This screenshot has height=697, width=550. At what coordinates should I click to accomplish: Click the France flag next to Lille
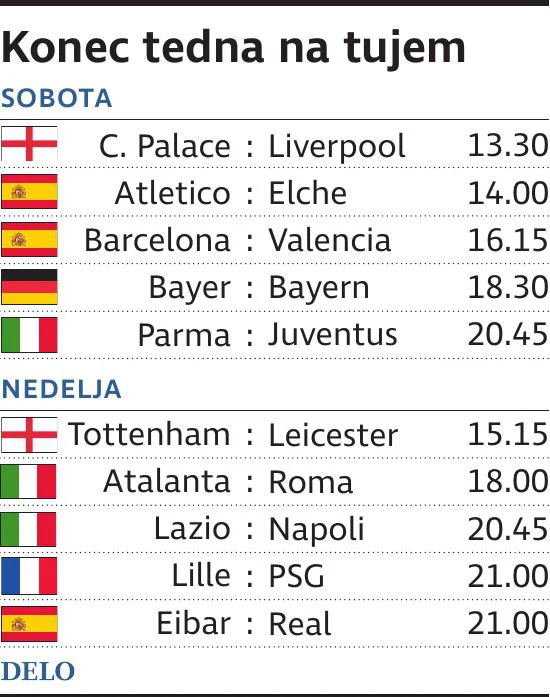pos(29,576)
